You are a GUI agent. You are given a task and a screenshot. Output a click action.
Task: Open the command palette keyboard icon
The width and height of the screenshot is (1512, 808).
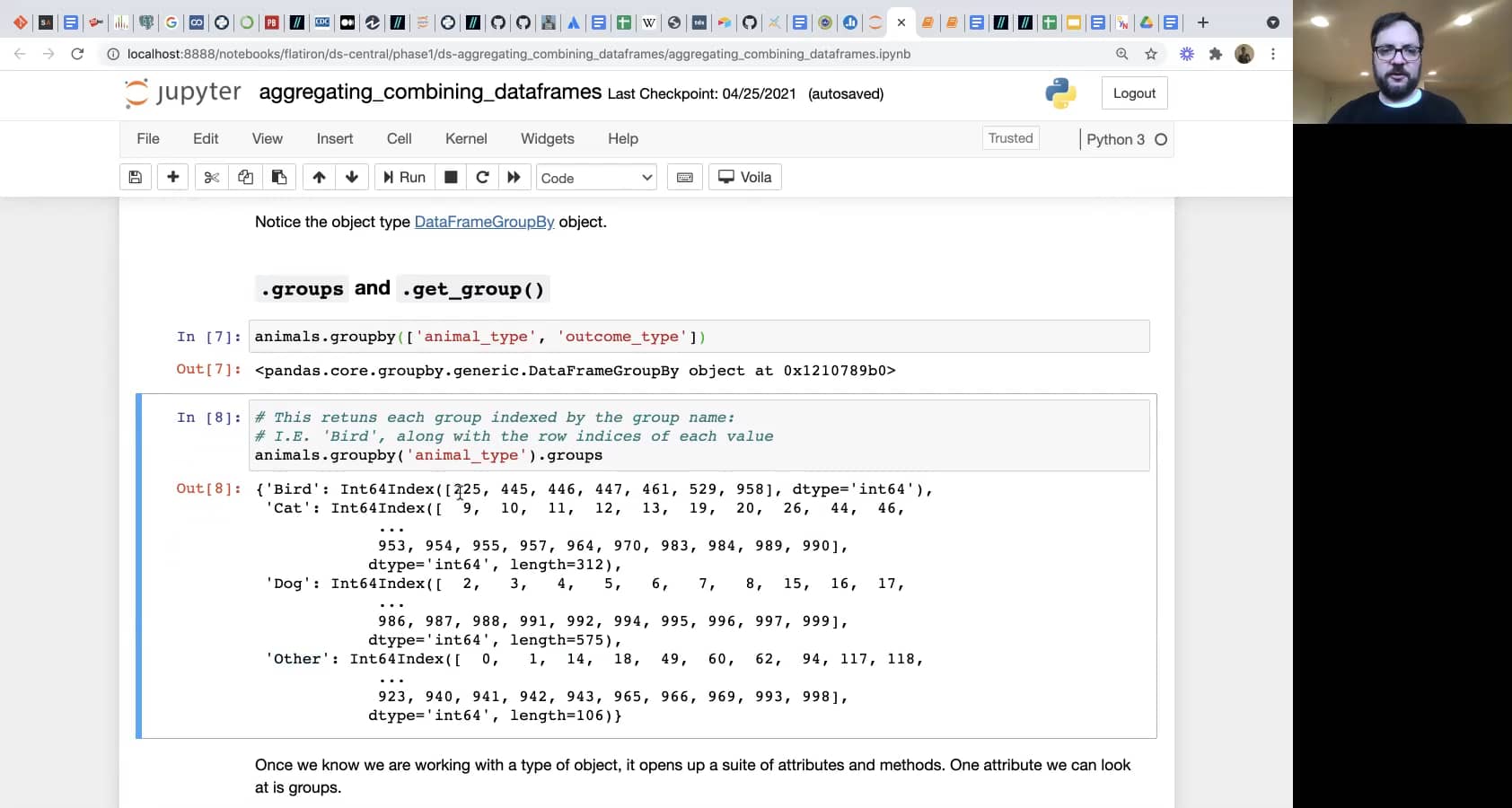684,177
